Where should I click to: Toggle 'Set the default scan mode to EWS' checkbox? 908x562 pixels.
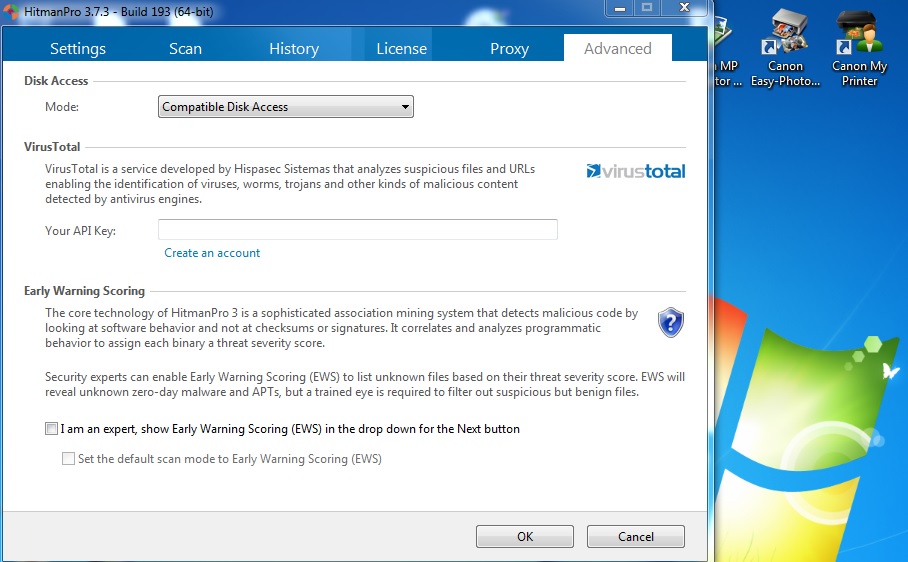[x=68, y=459]
